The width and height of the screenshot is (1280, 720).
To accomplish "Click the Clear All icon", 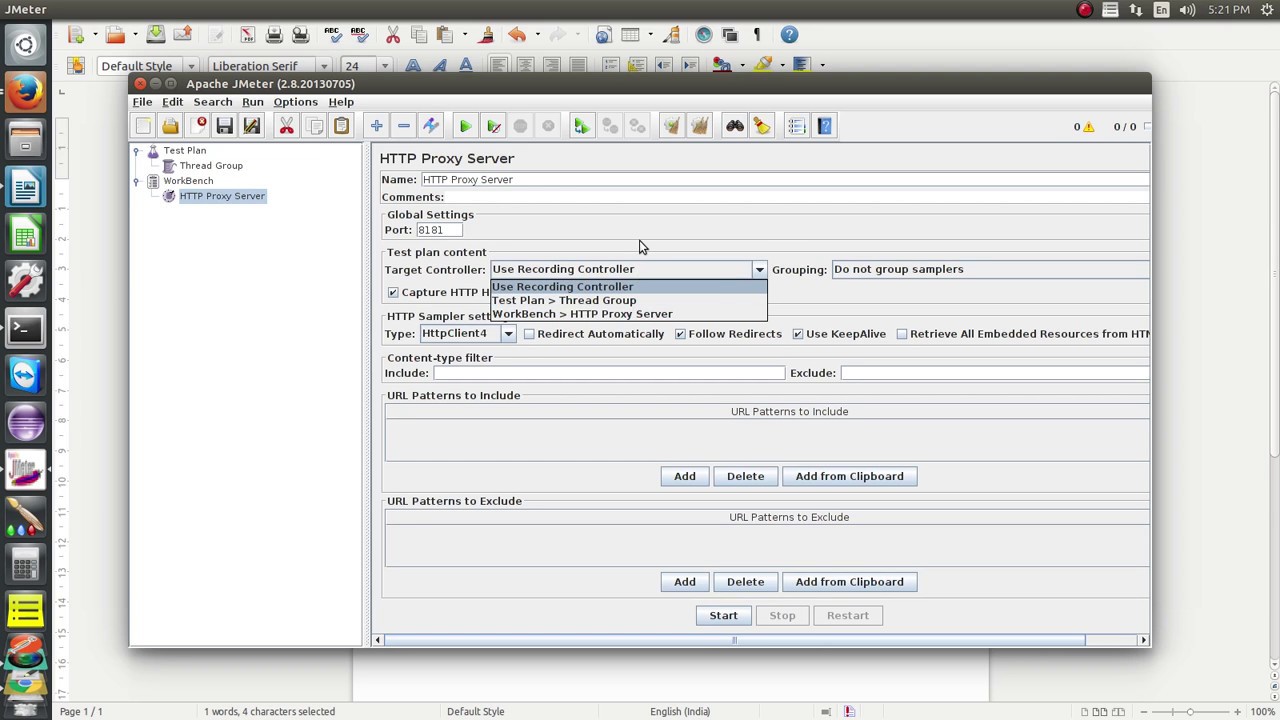I will point(699,126).
